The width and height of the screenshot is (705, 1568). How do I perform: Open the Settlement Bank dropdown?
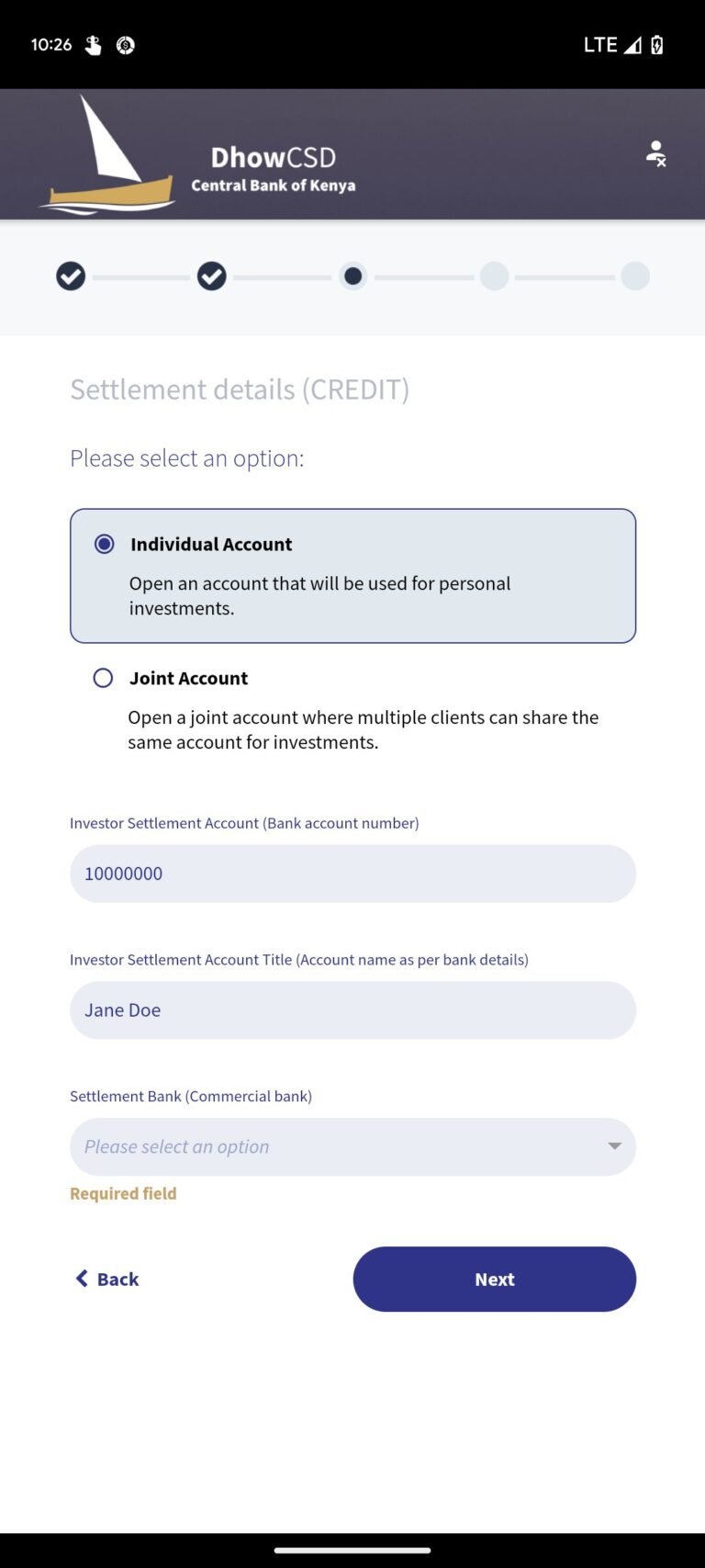point(352,1146)
